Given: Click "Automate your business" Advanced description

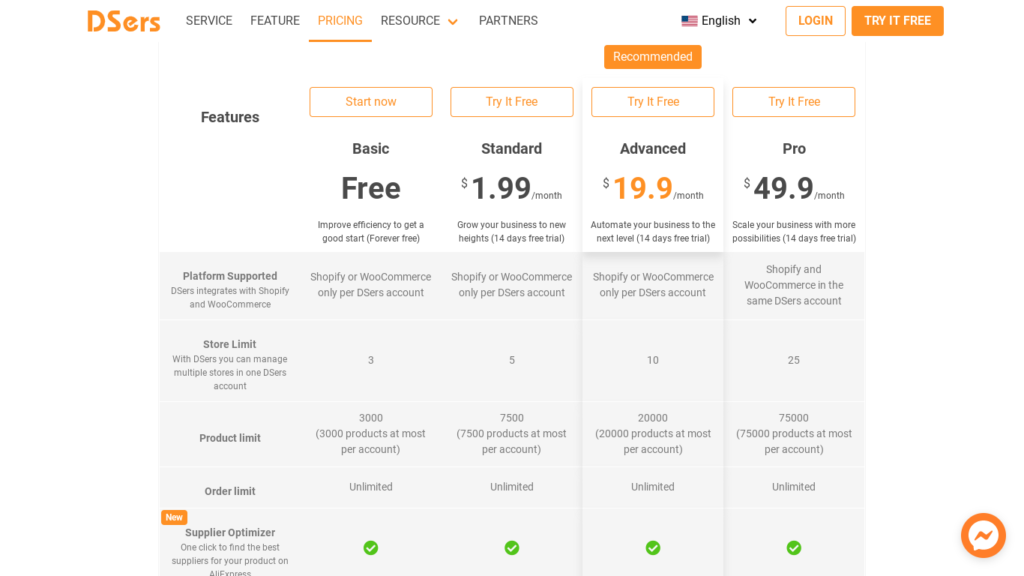Looking at the screenshot, I should click(x=652, y=232).
